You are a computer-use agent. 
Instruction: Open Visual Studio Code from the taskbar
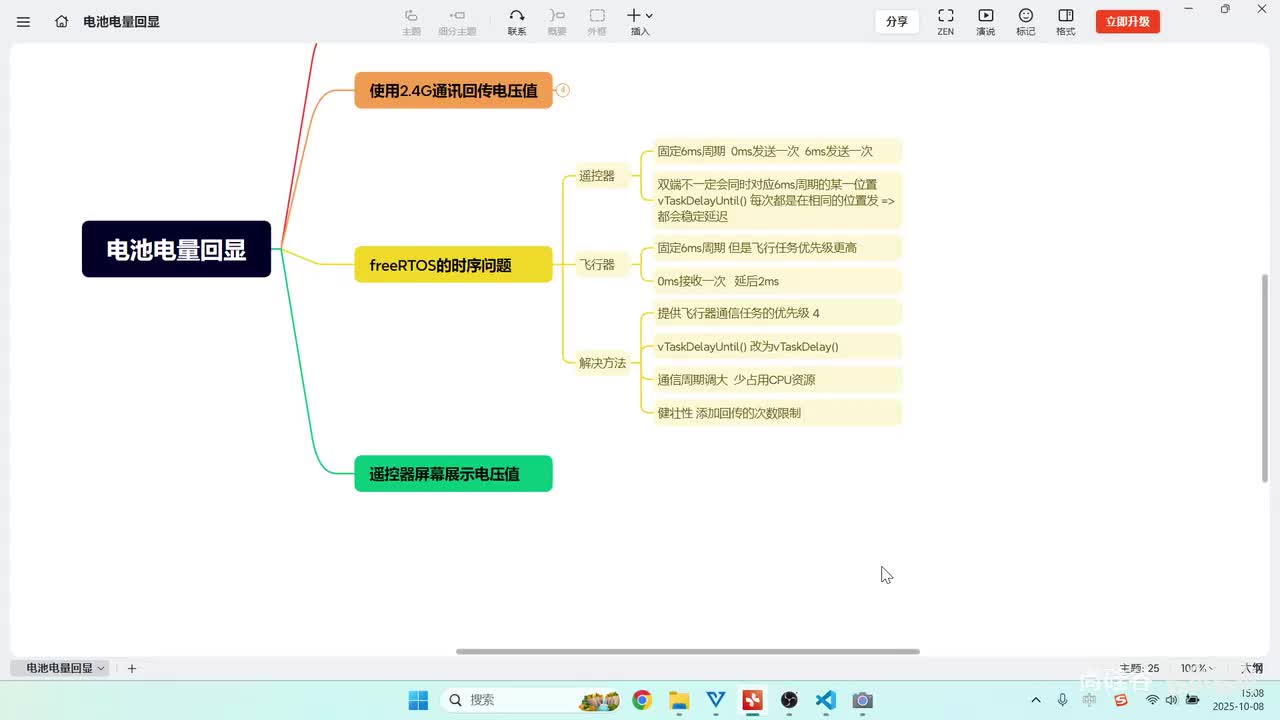pos(826,700)
